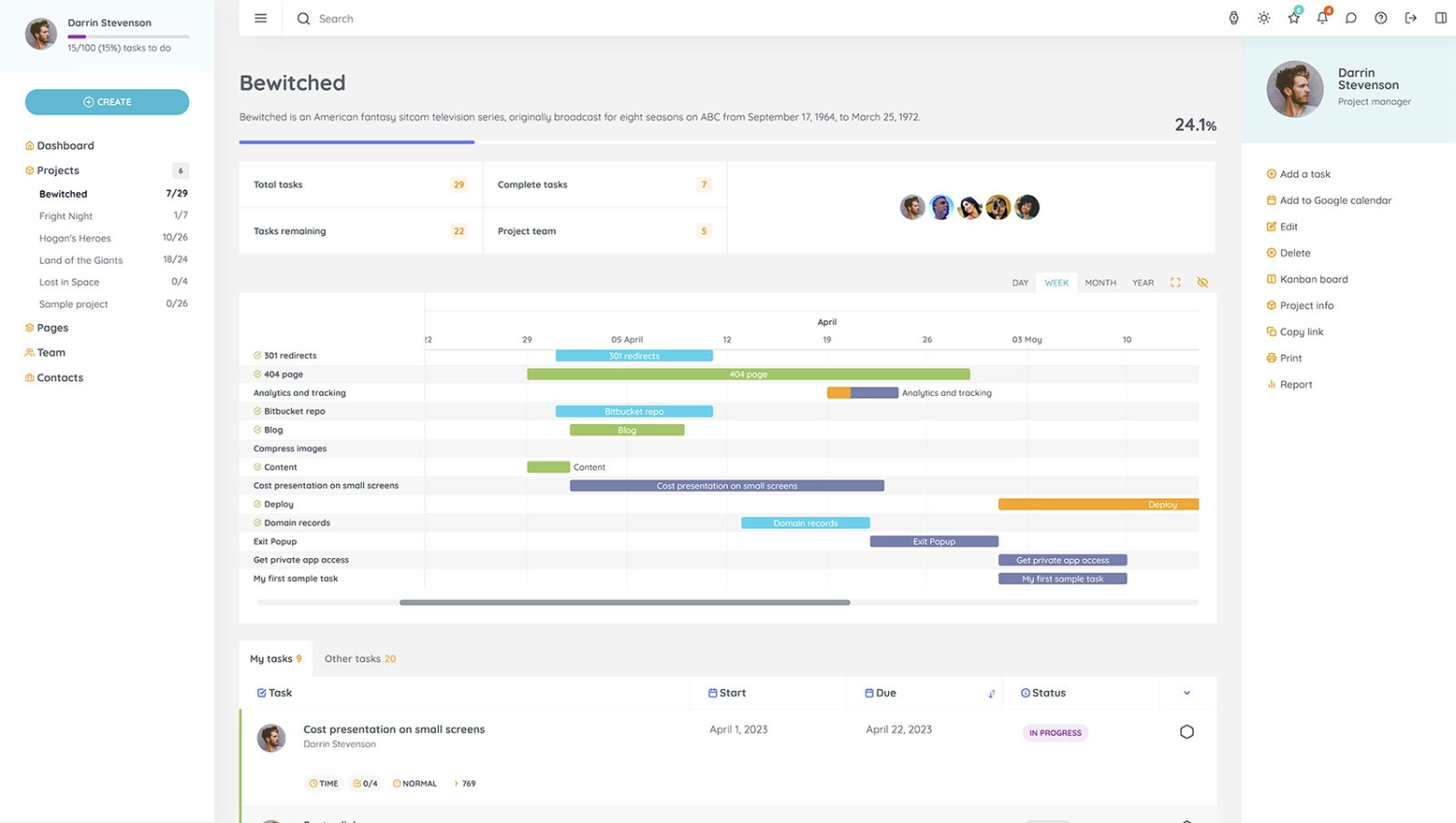Screen dimensions: 1456x823
Task: Open the Other tasks tab
Action: point(359,658)
